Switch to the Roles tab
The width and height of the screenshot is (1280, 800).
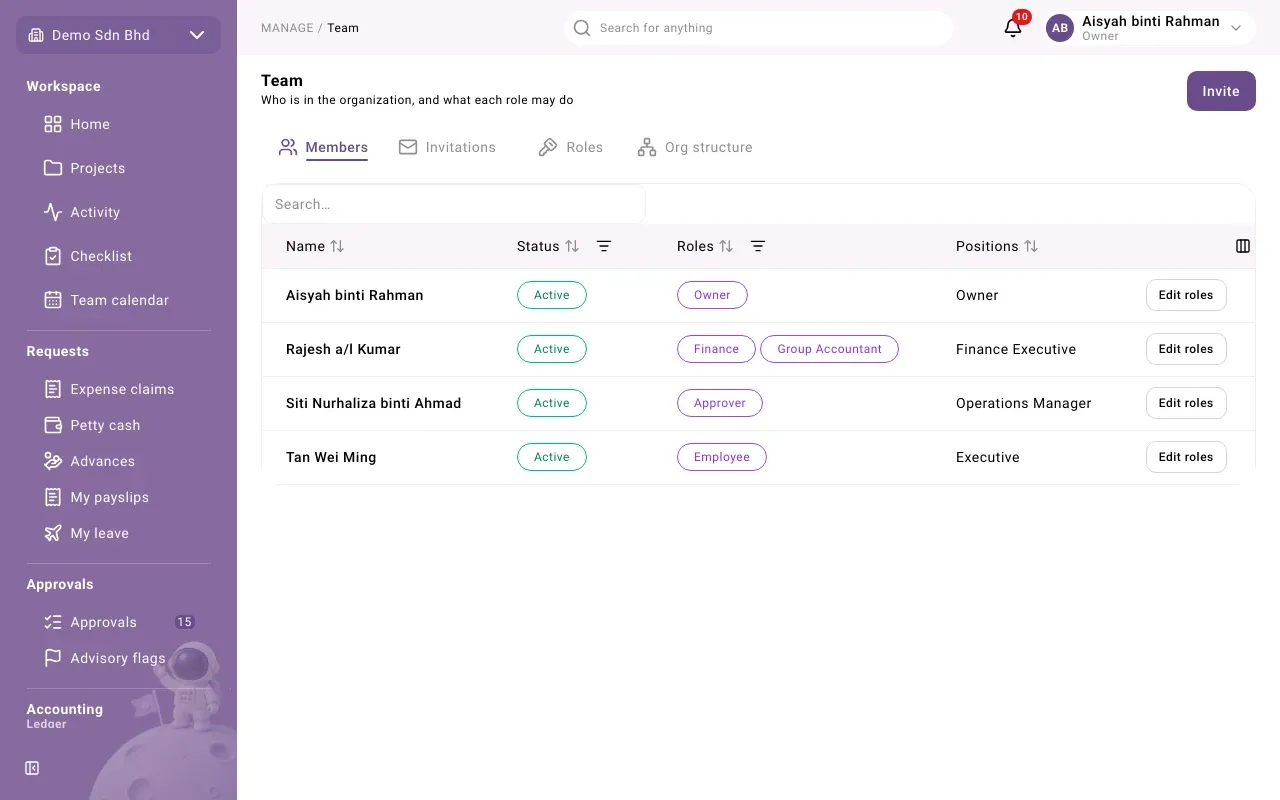pos(571,147)
